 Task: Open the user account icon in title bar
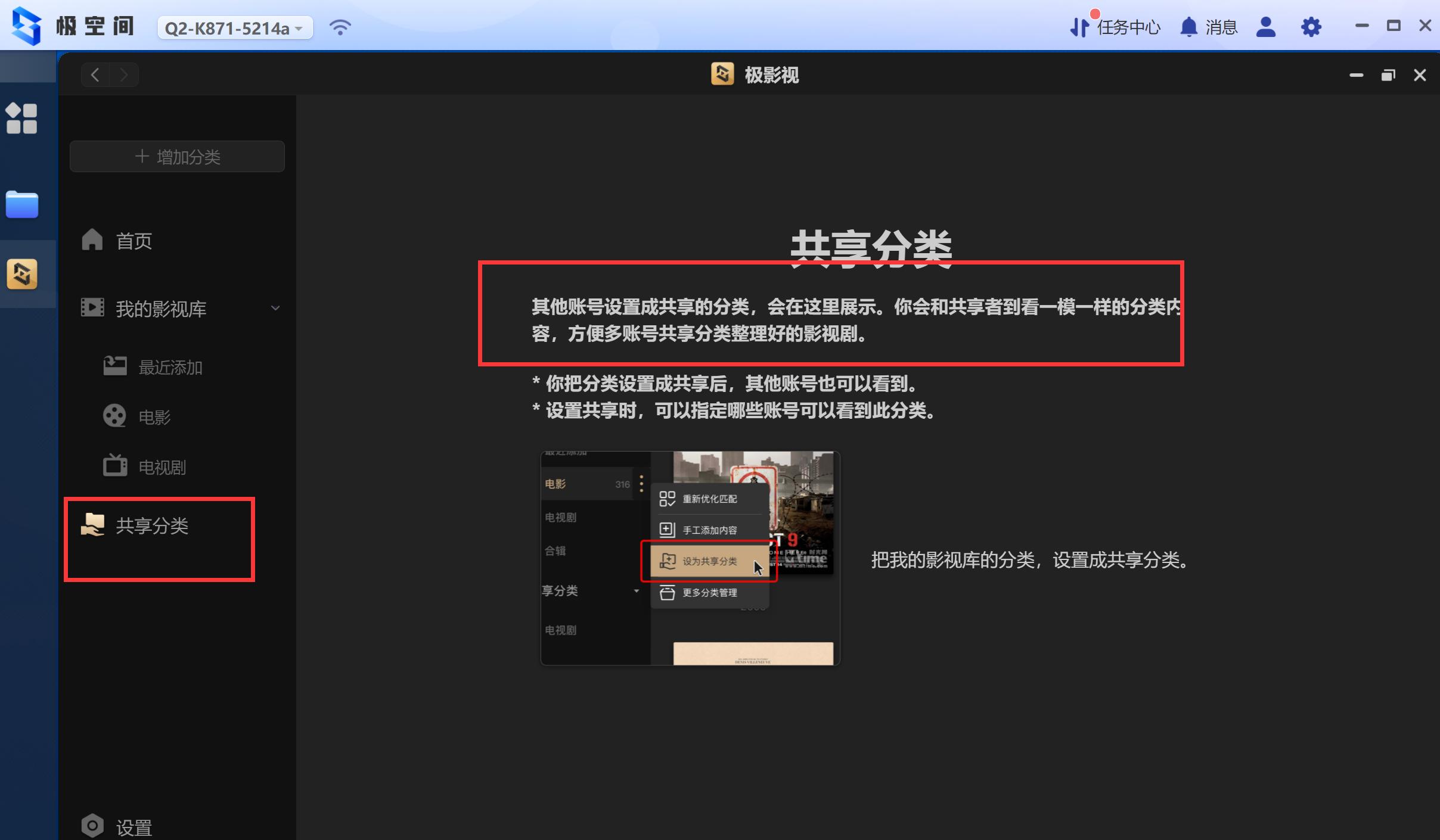click(x=1266, y=27)
